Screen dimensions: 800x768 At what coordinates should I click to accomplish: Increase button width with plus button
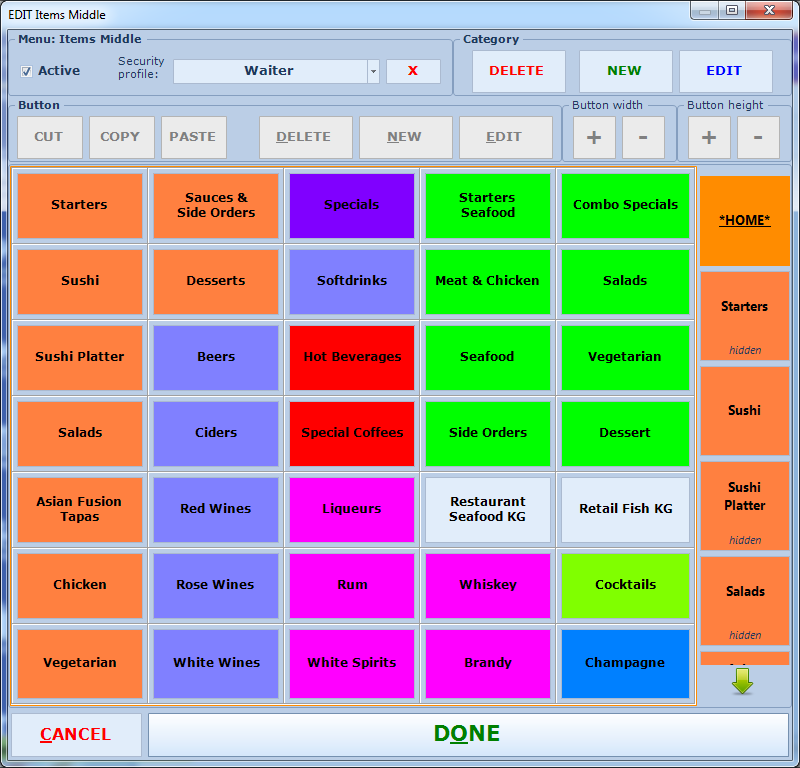(x=594, y=137)
